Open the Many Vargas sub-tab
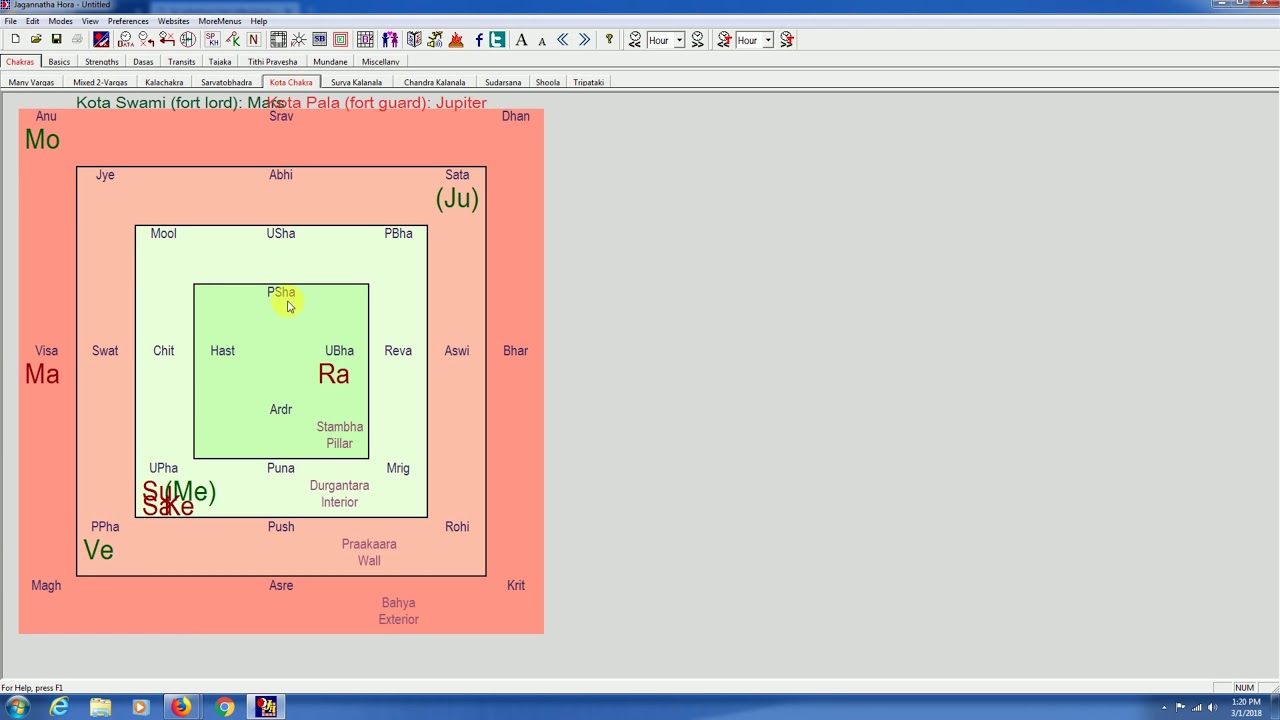The width and height of the screenshot is (1280, 720). (31, 83)
